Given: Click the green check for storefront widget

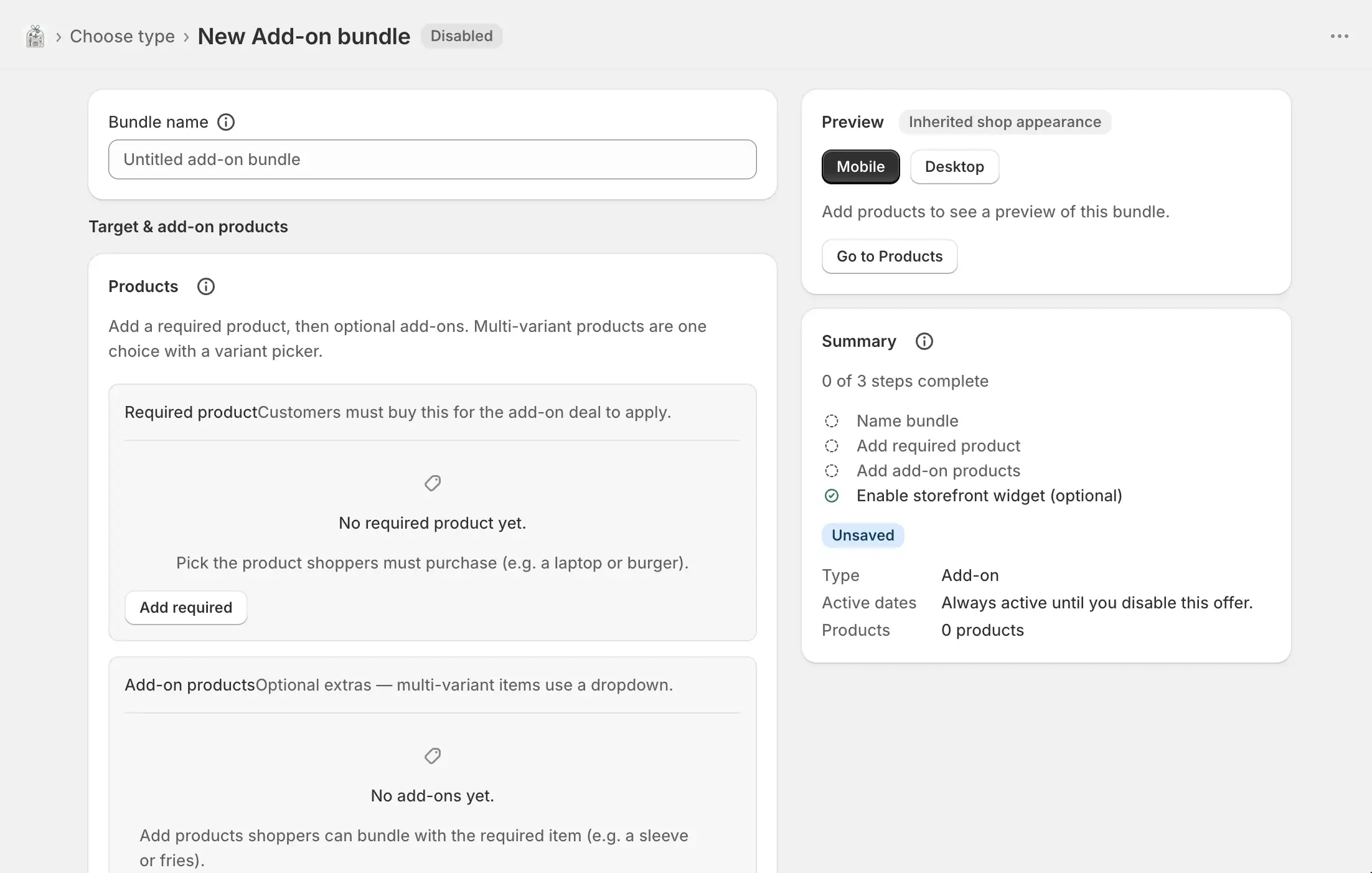Looking at the screenshot, I should tap(832, 496).
